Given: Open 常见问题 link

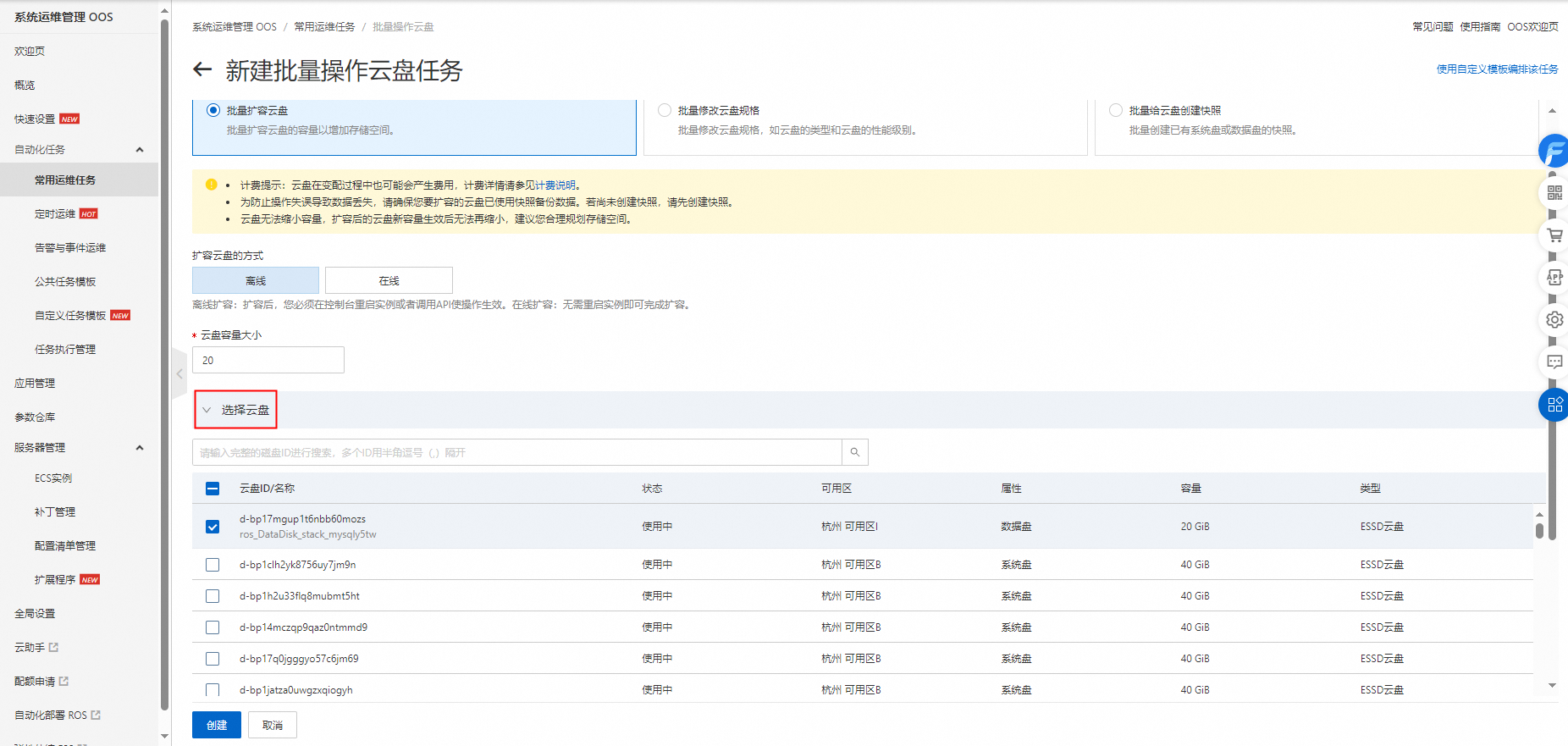Looking at the screenshot, I should click(x=1433, y=26).
